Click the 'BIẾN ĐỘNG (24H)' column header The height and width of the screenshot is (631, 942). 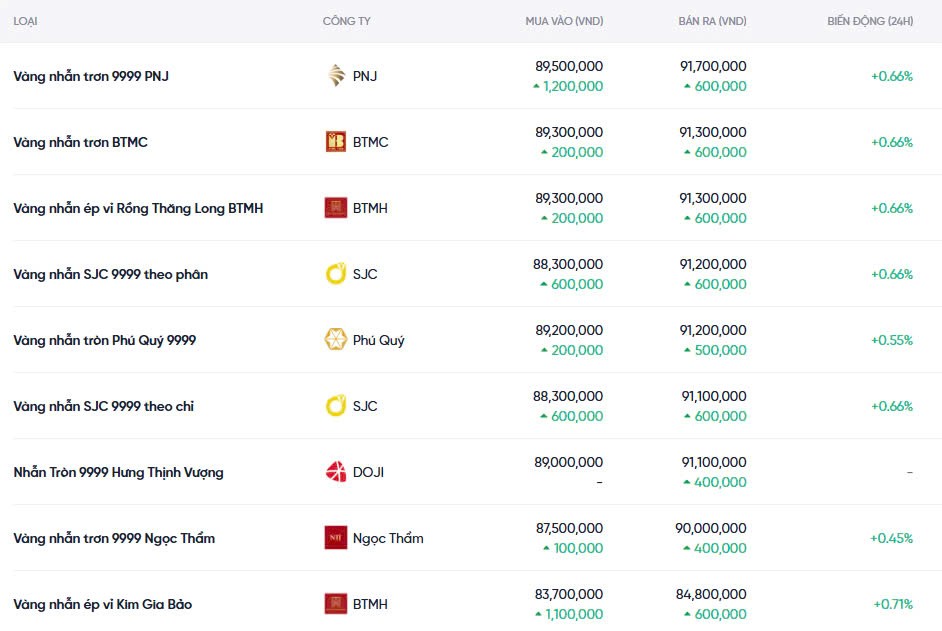point(870,21)
